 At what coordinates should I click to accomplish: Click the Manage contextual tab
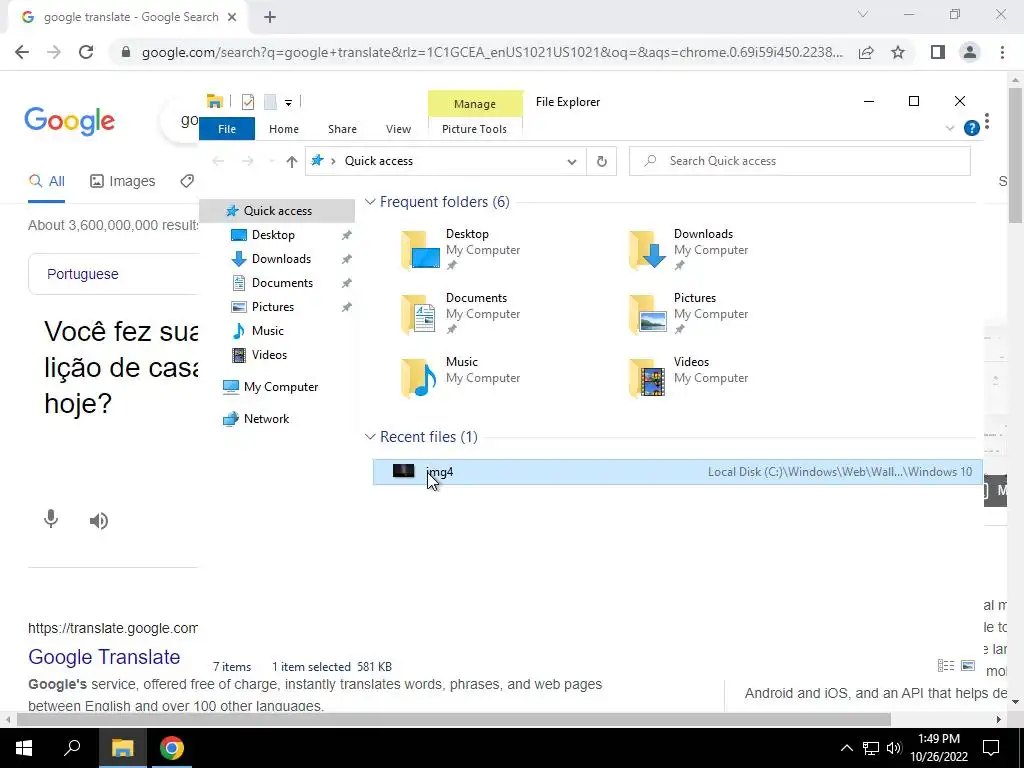click(x=475, y=104)
